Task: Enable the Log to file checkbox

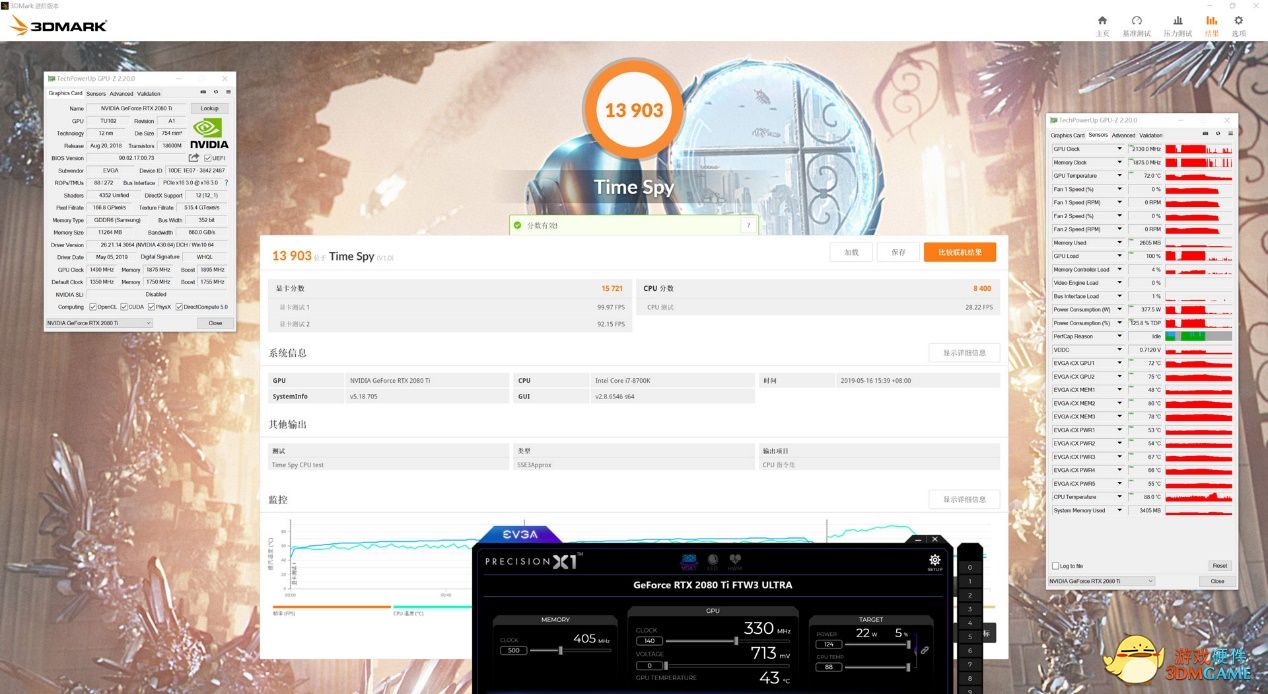Action: pos(1055,566)
